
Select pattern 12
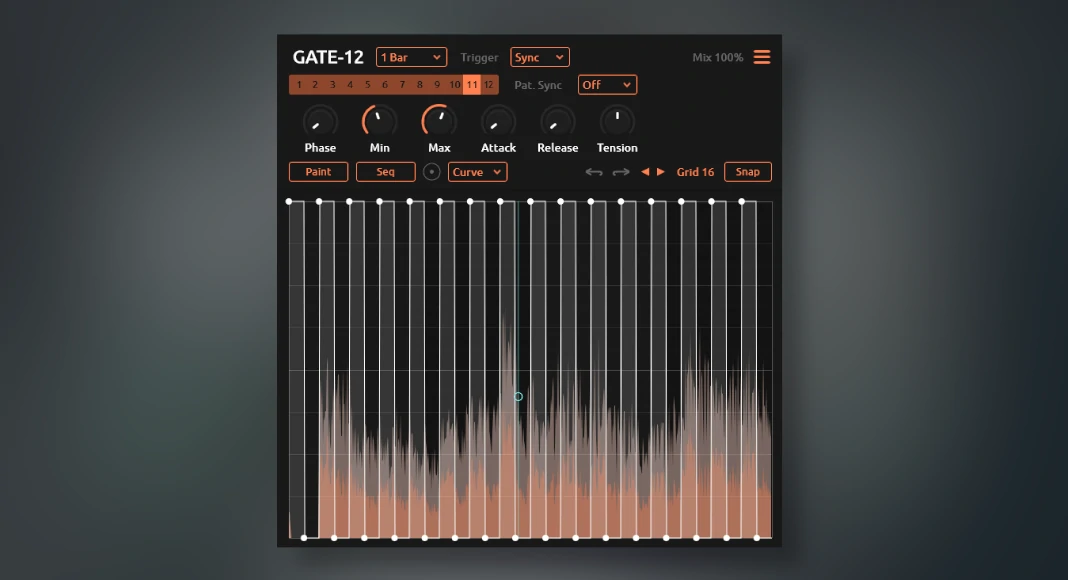coord(488,85)
